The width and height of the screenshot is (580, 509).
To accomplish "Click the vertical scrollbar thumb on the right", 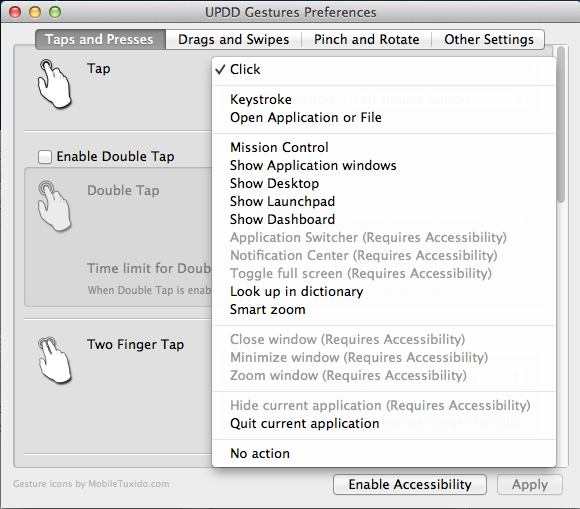I will (561, 124).
